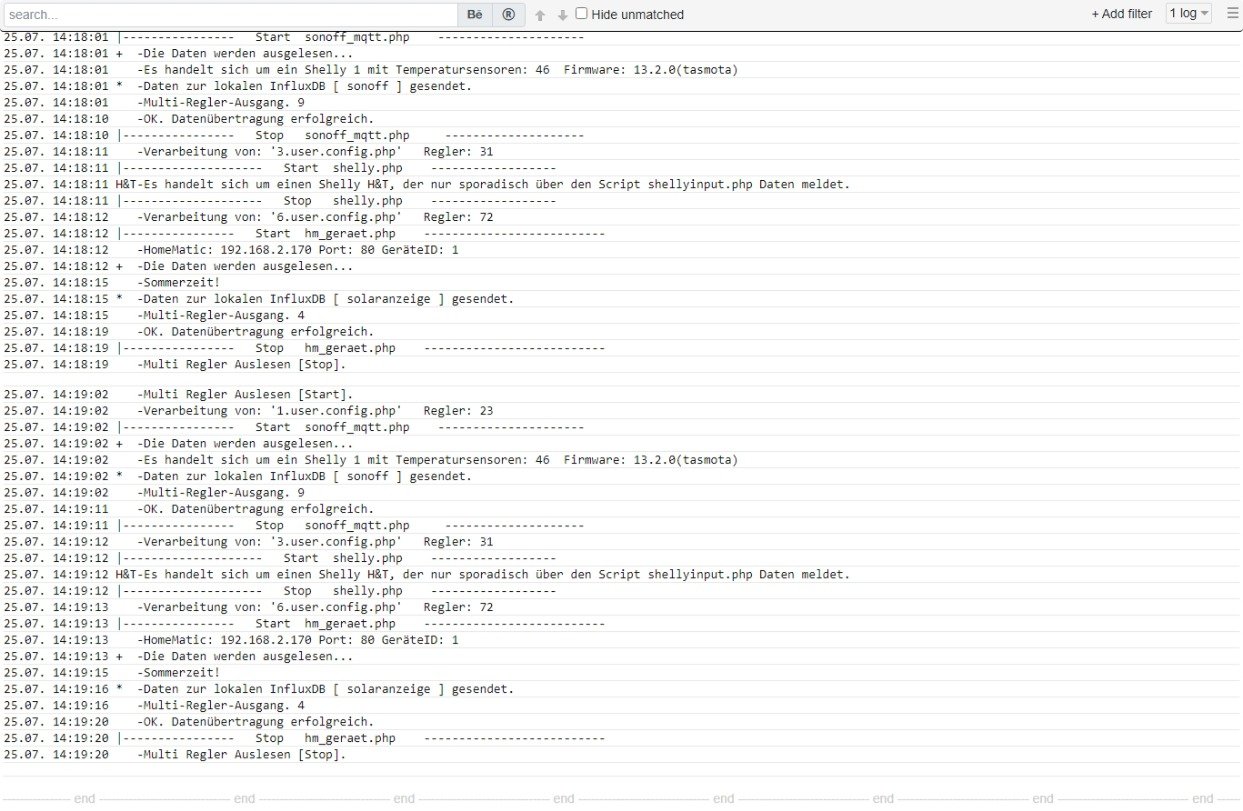Image resolution: width=1243 pixels, height=811 pixels.
Task: Jump to previous match with up arrow
Action: pos(540,15)
